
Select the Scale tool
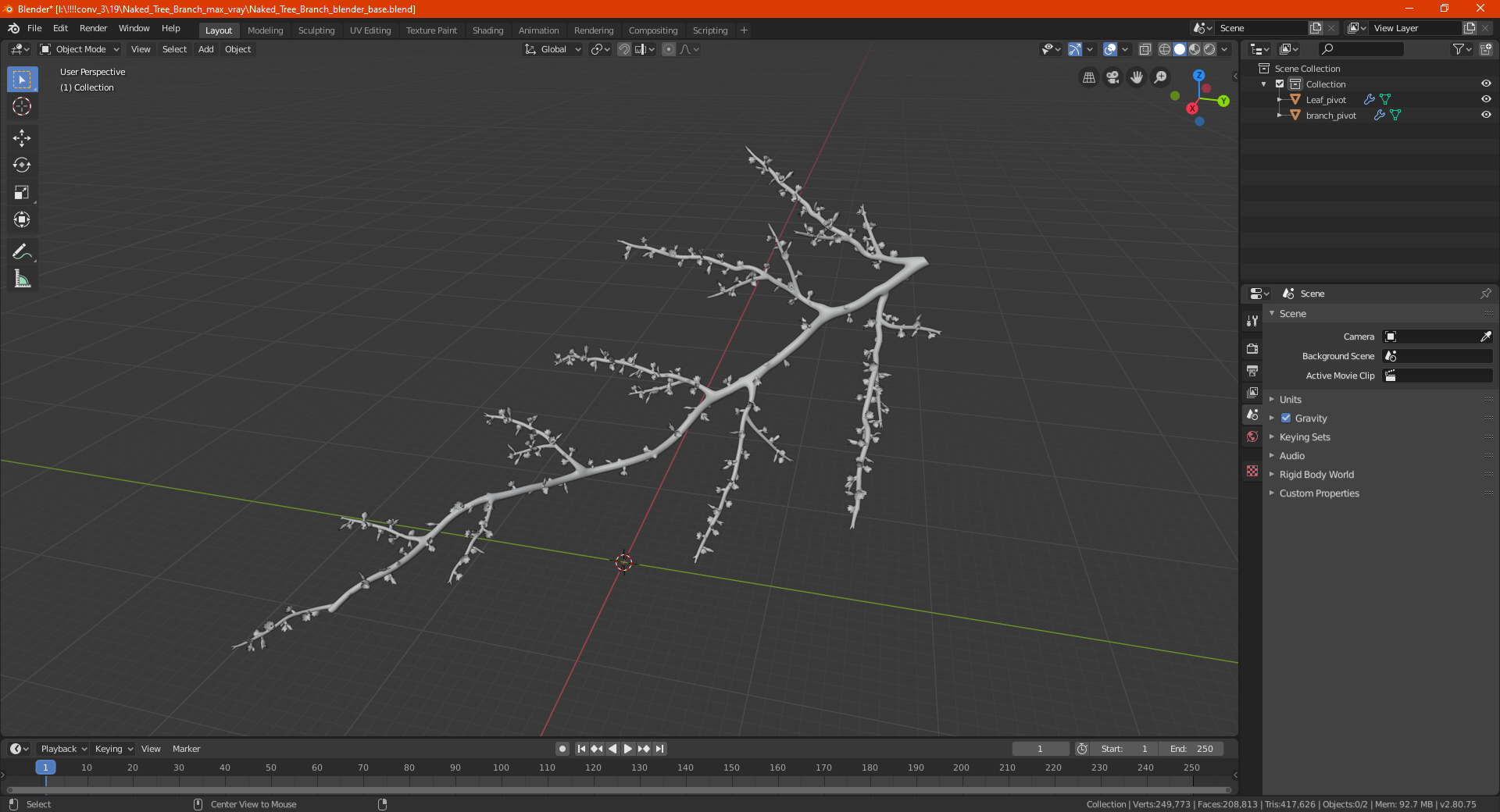click(22, 193)
